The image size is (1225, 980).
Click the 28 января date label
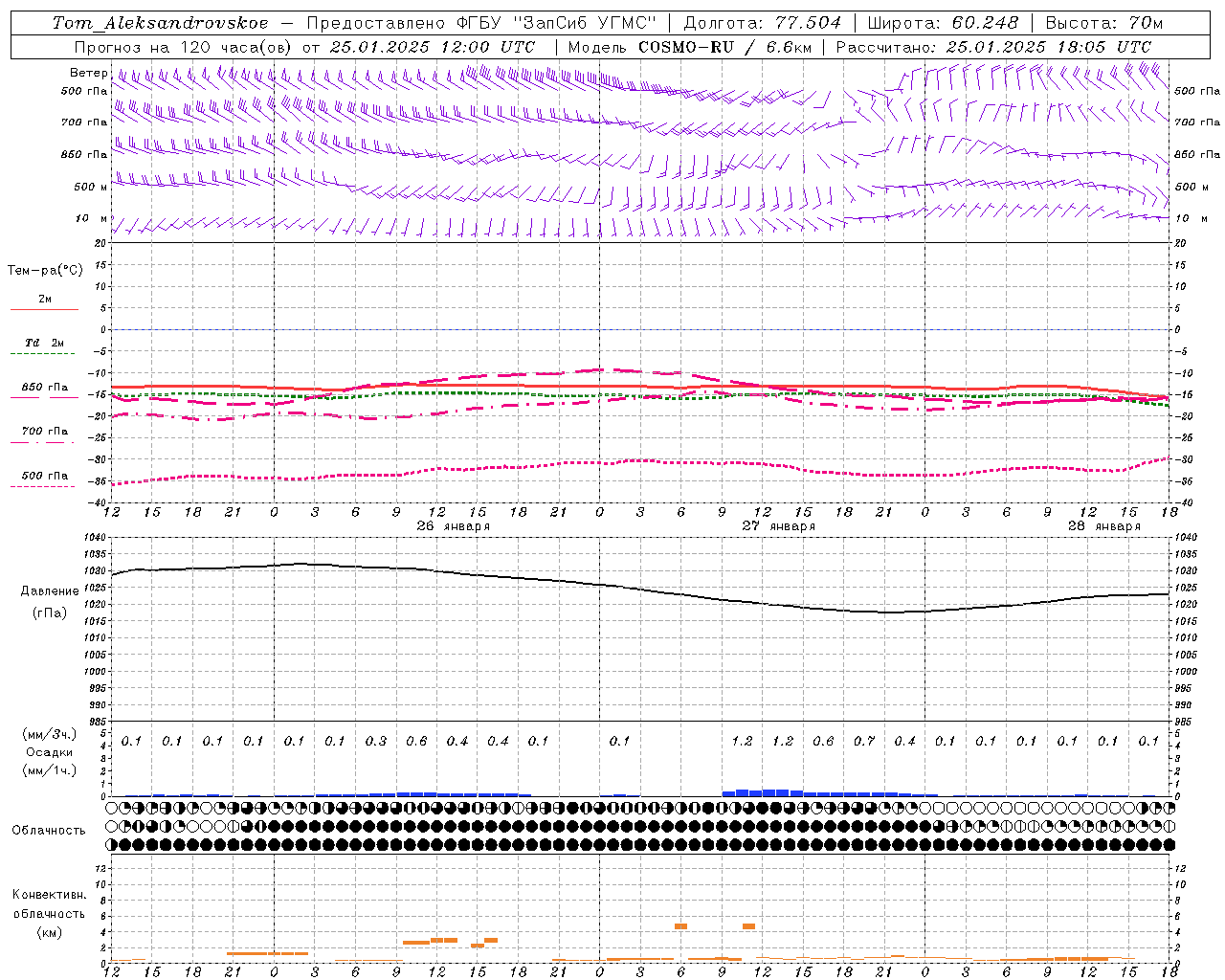pos(1103,526)
